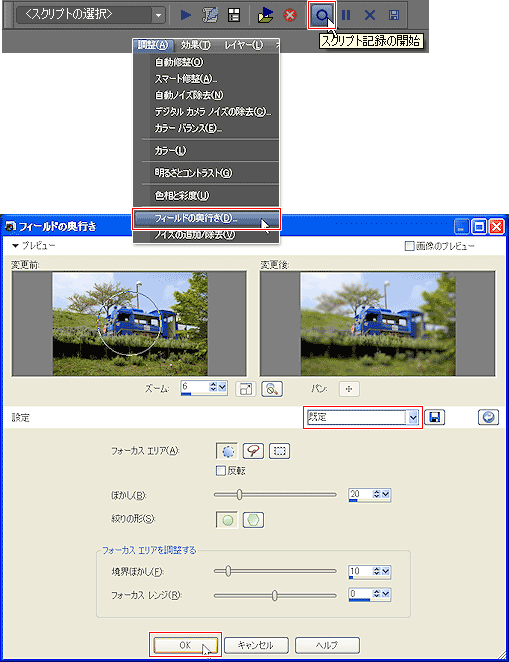Click the ぼかし value field showing 20
This screenshot has height=662, width=509.
pos(360,495)
